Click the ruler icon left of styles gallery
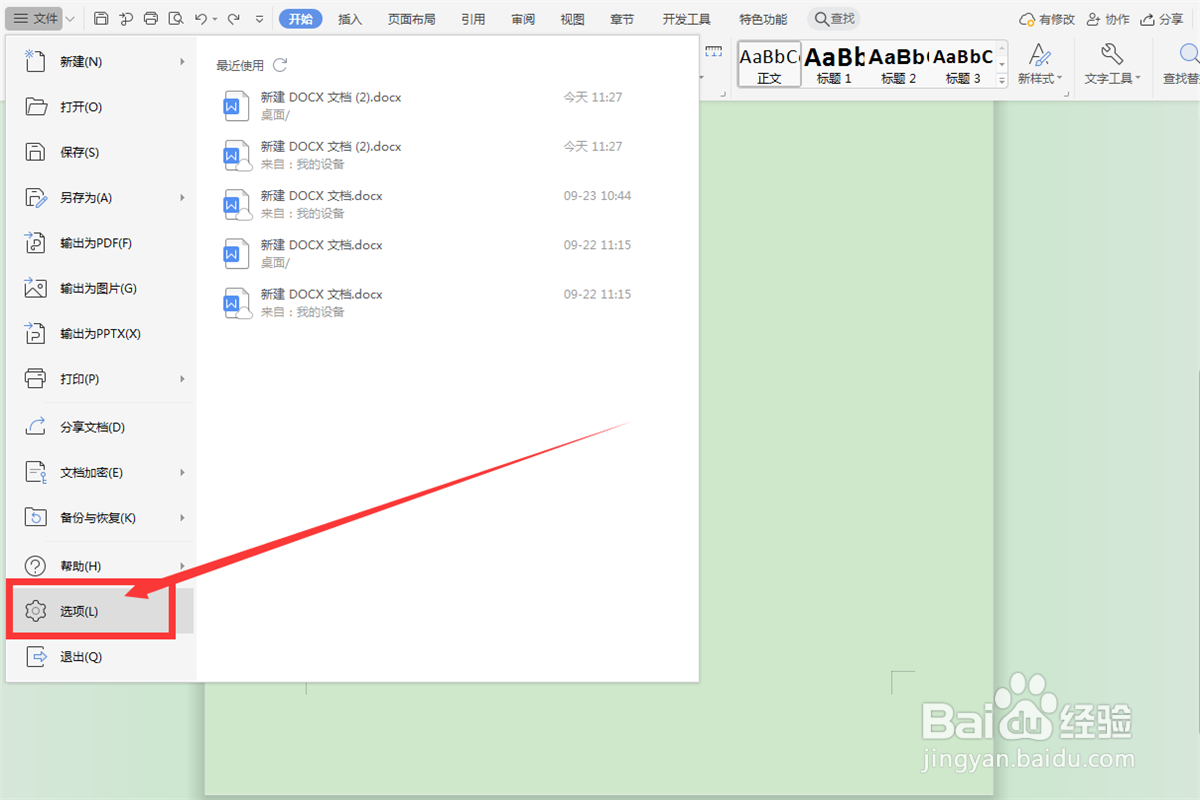 (x=713, y=52)
